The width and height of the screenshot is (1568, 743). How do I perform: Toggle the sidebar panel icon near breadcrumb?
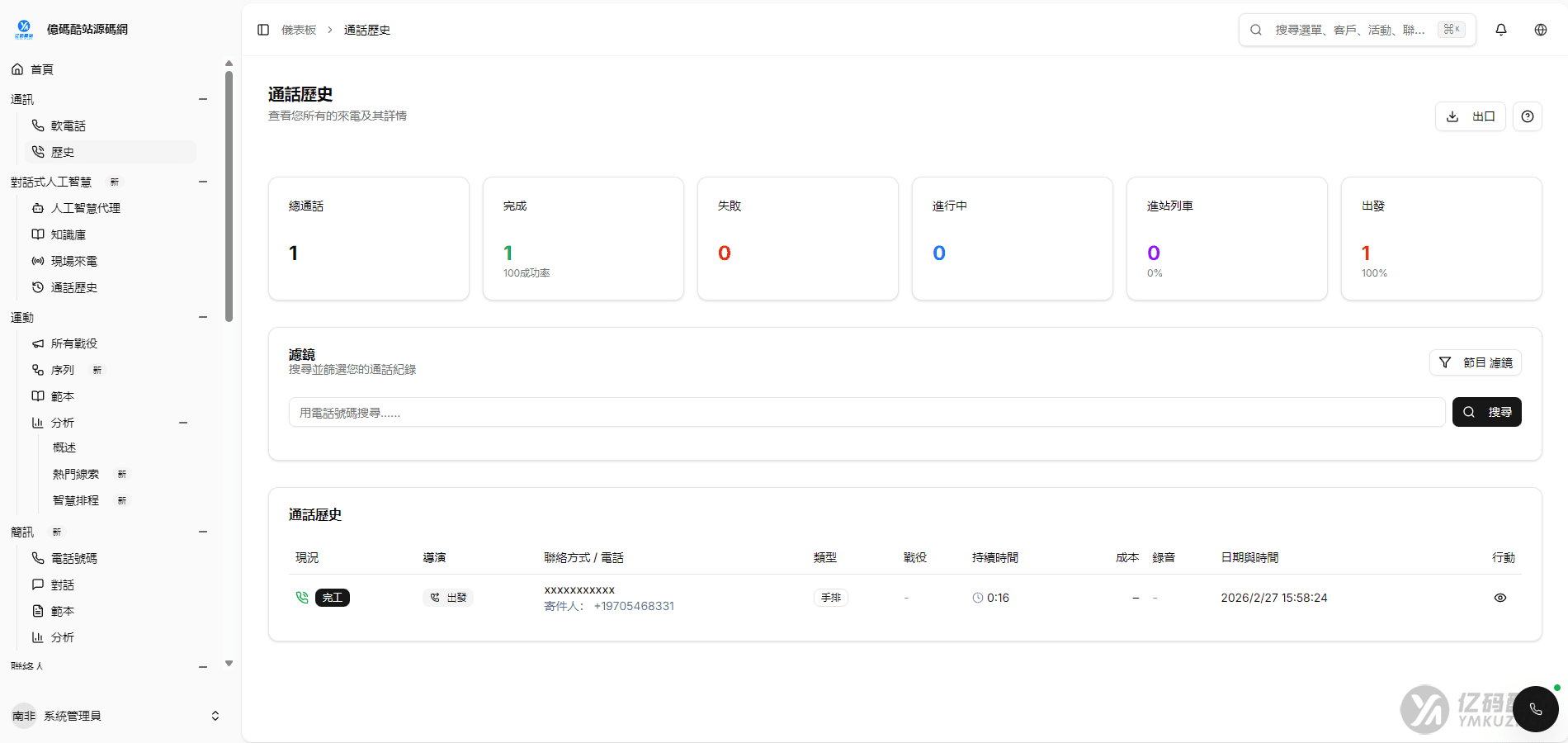(262, 29)
